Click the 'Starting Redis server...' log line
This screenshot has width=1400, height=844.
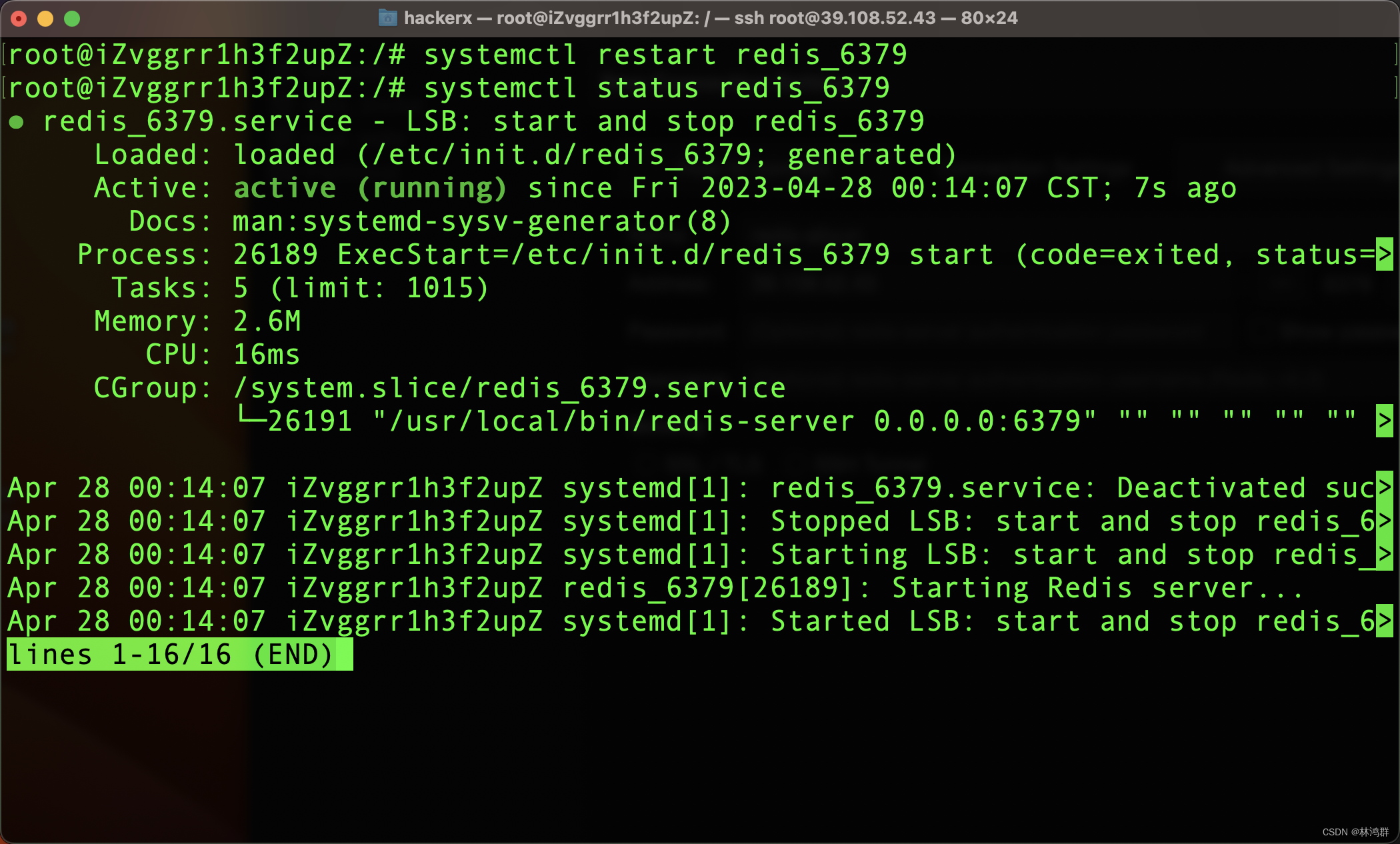tap(1097, 588)
